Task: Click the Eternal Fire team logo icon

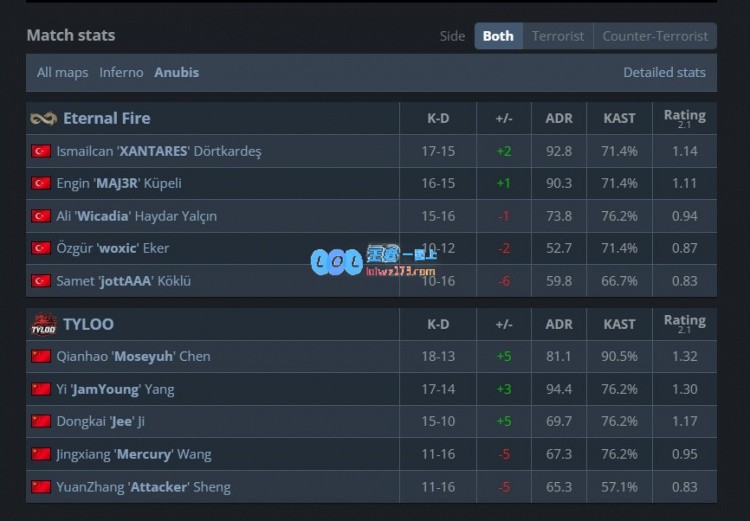Action: (x=43, y=119)
